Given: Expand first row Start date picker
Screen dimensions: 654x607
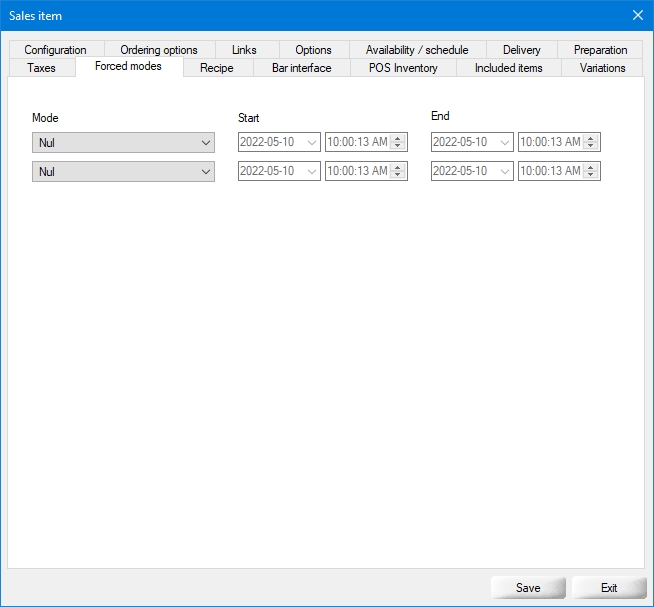Looking at the screenshot, I should pos(311,143).
